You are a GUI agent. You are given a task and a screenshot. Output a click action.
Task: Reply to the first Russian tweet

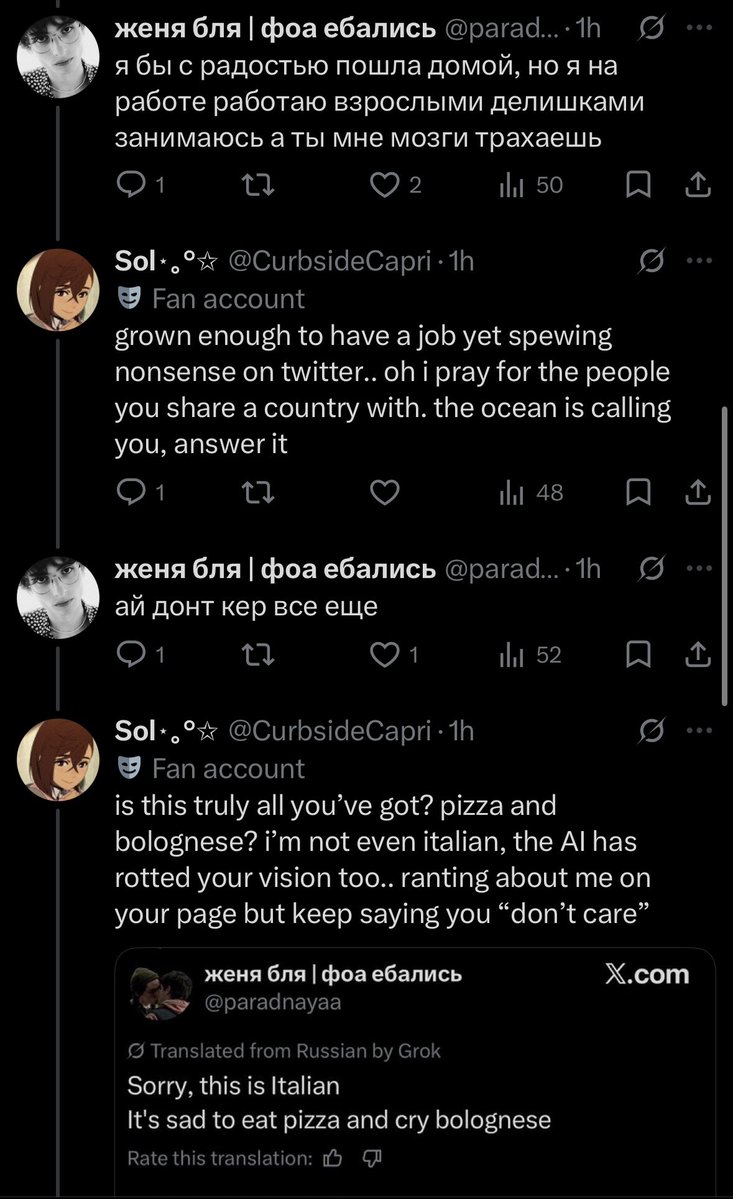tap(131, 185)
